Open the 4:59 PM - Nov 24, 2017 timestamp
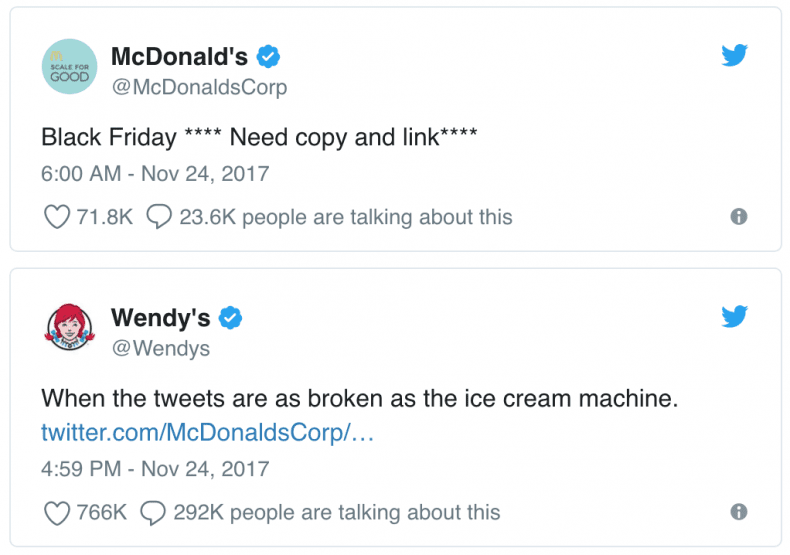 click(x=155, y=468)
